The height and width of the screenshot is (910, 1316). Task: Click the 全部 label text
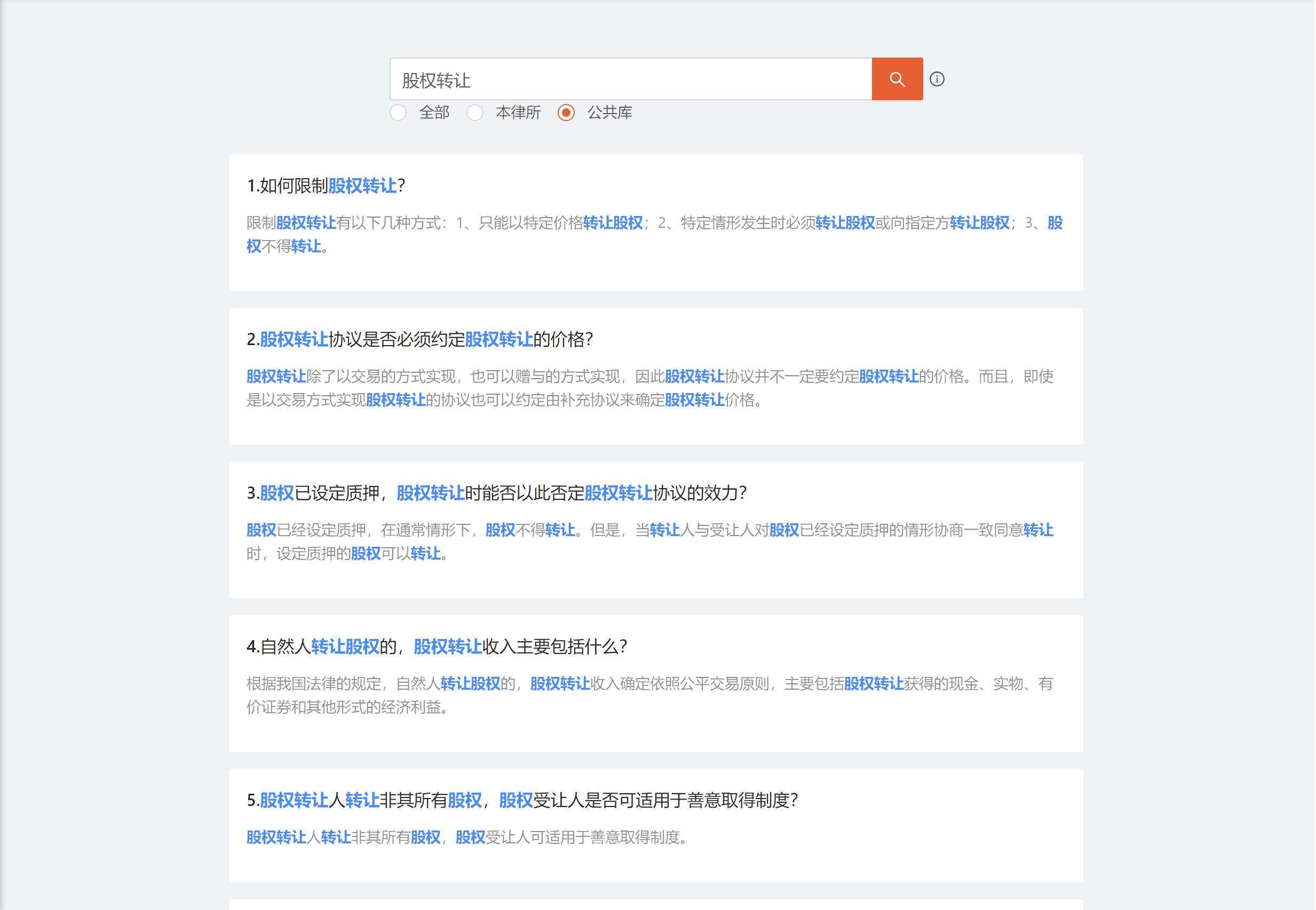coord(434,113)
